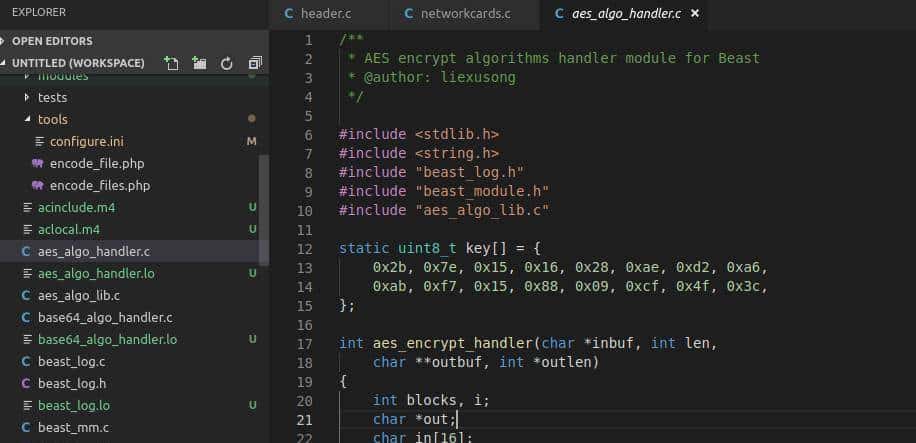This screenshot has width=916, height=443.
Task: Click the PHP icon beside encode_file.php
Action: (x=38, y=164)
